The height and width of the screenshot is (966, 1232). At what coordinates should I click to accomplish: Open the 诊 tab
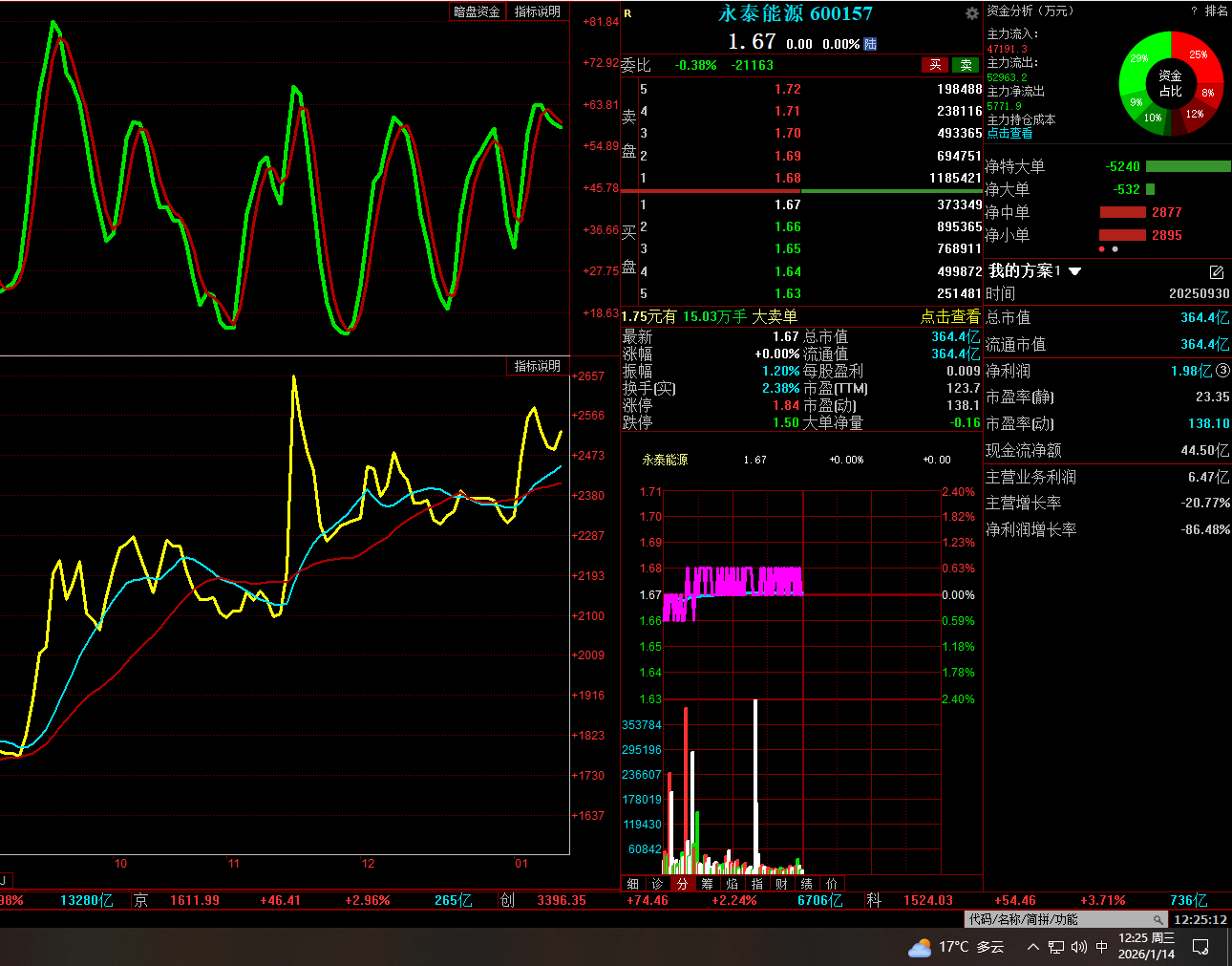pyautogui.click(x=657, y=884)
